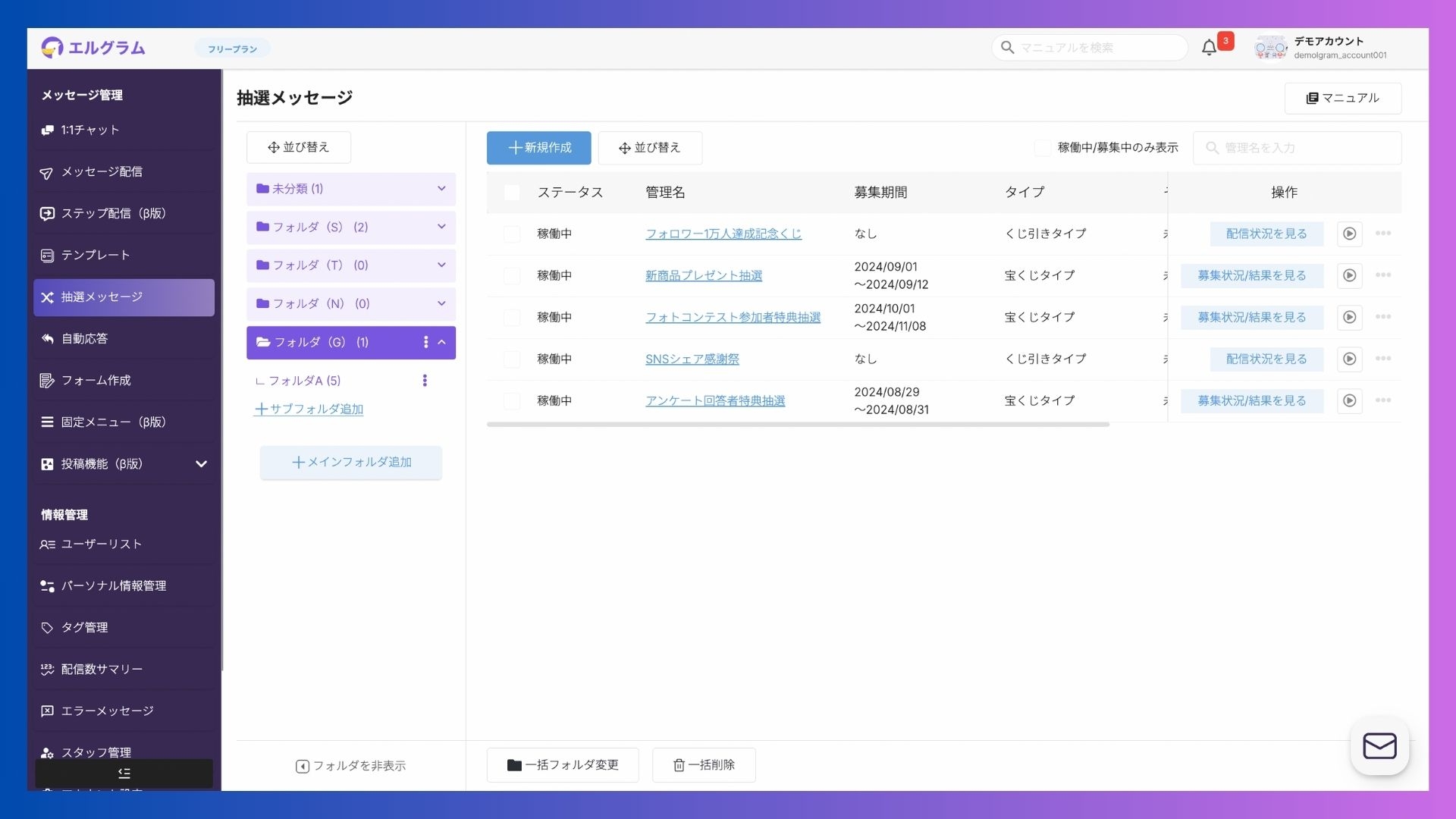Viewport: 1456px width, 819px height.
Task: Open vertical dots menu on フォルダ (G)
Action: point(425,342)
